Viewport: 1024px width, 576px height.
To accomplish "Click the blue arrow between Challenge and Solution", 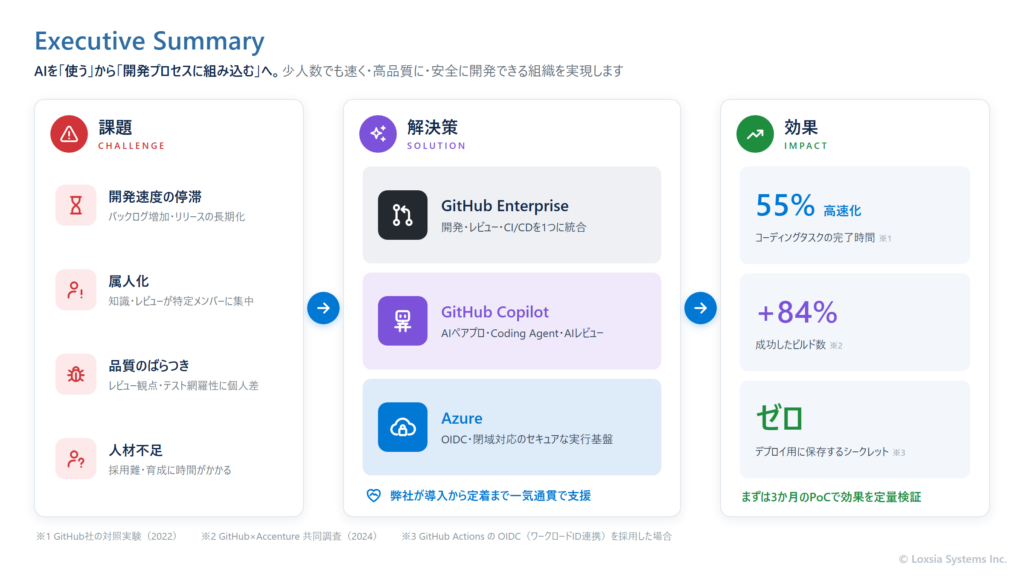I will pyautogui.click(x=323, y=308).
